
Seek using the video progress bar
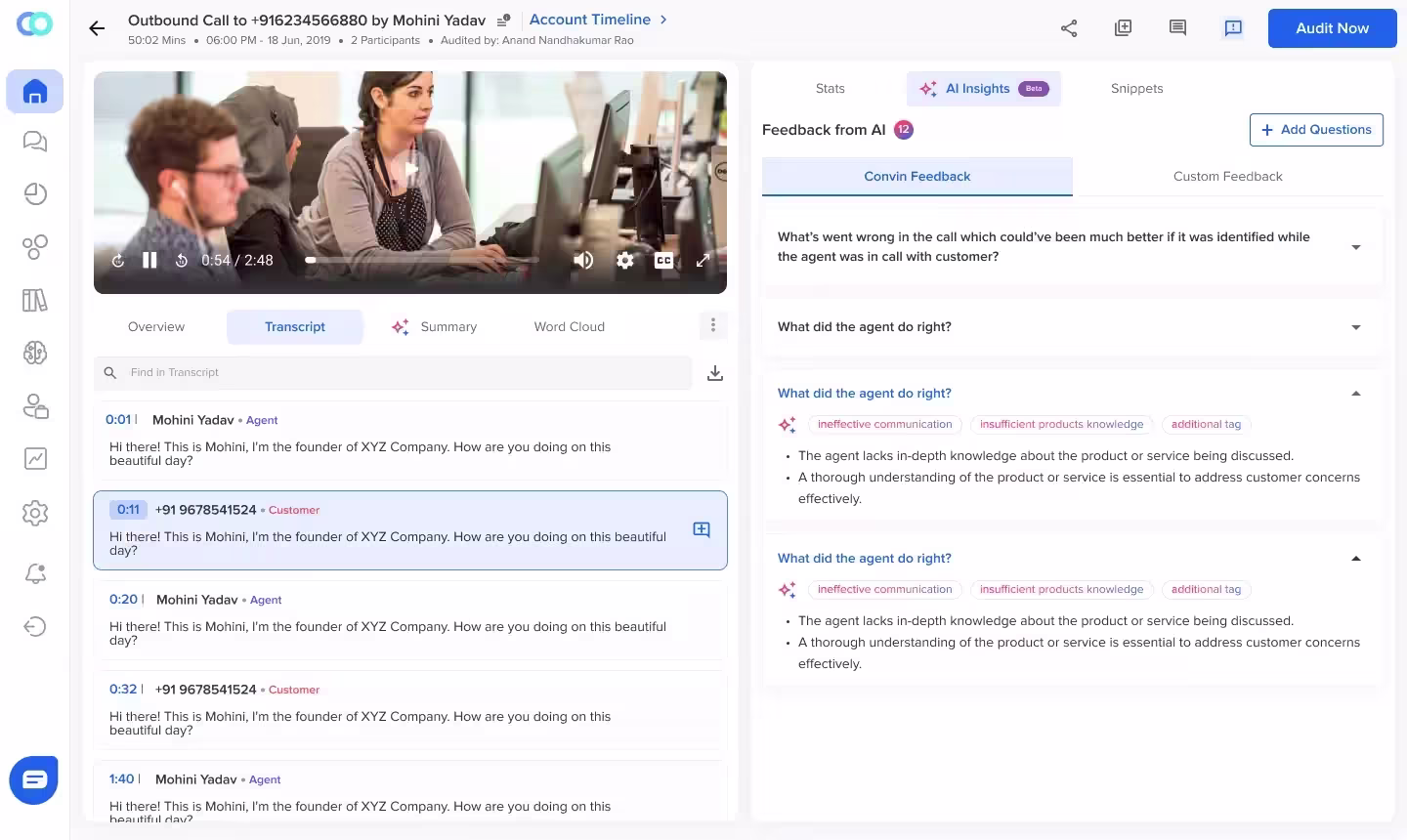(420, 260)
